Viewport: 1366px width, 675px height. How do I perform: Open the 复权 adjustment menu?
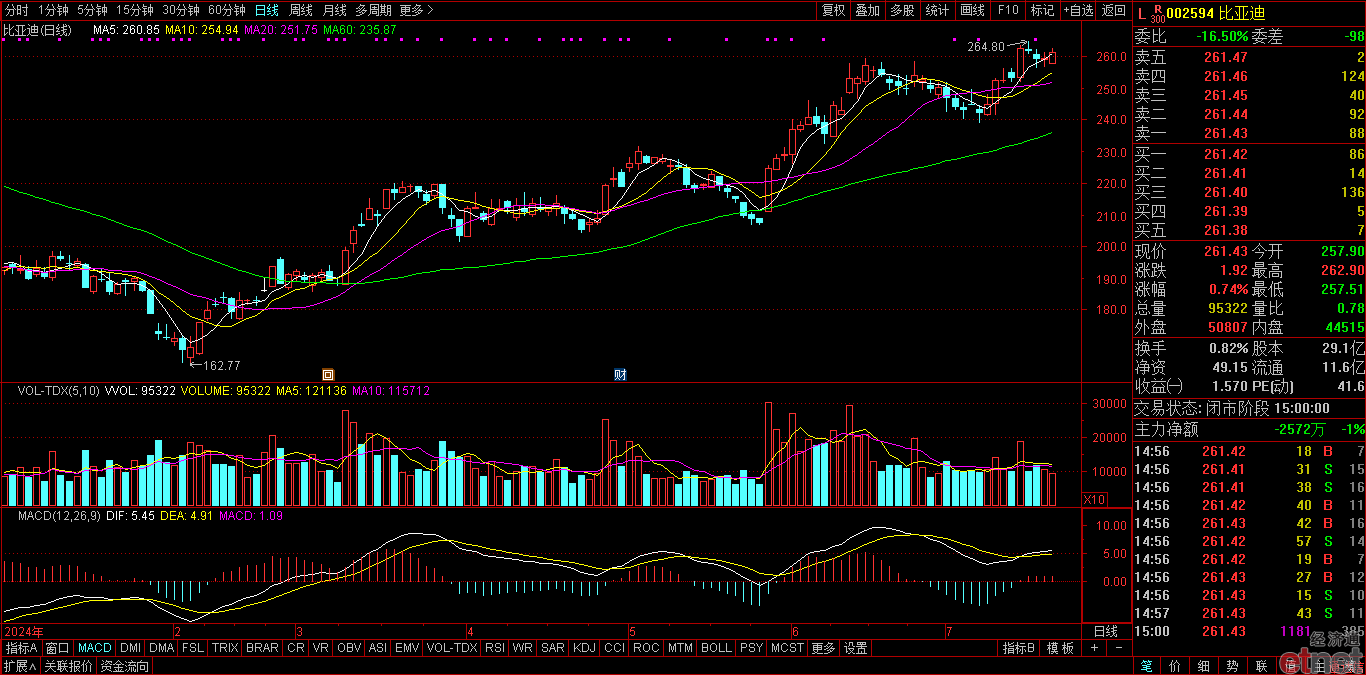(x=833, y=10)
